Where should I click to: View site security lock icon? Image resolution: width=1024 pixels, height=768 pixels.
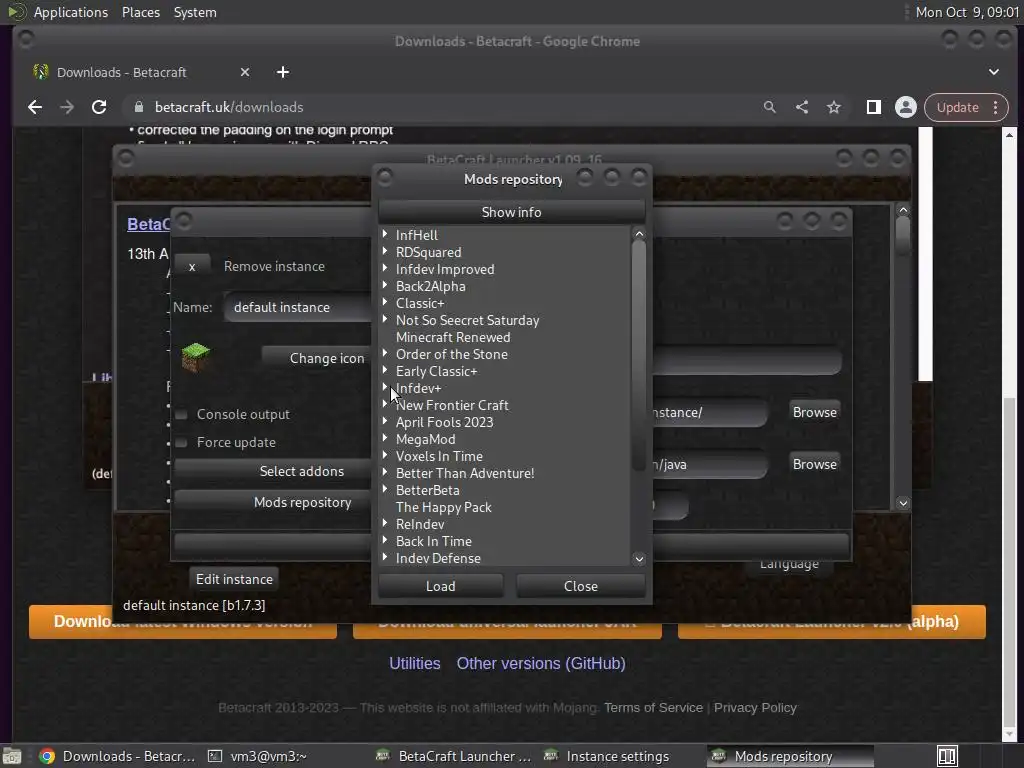[x=138, y=107]
